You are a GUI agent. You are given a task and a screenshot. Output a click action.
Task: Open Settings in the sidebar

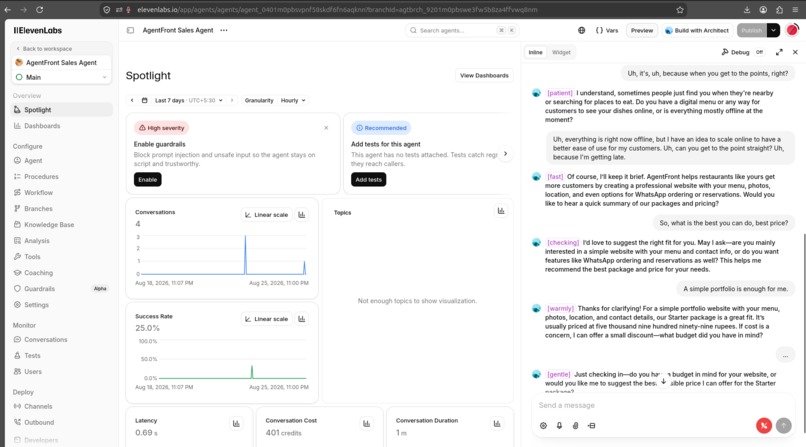62,305
